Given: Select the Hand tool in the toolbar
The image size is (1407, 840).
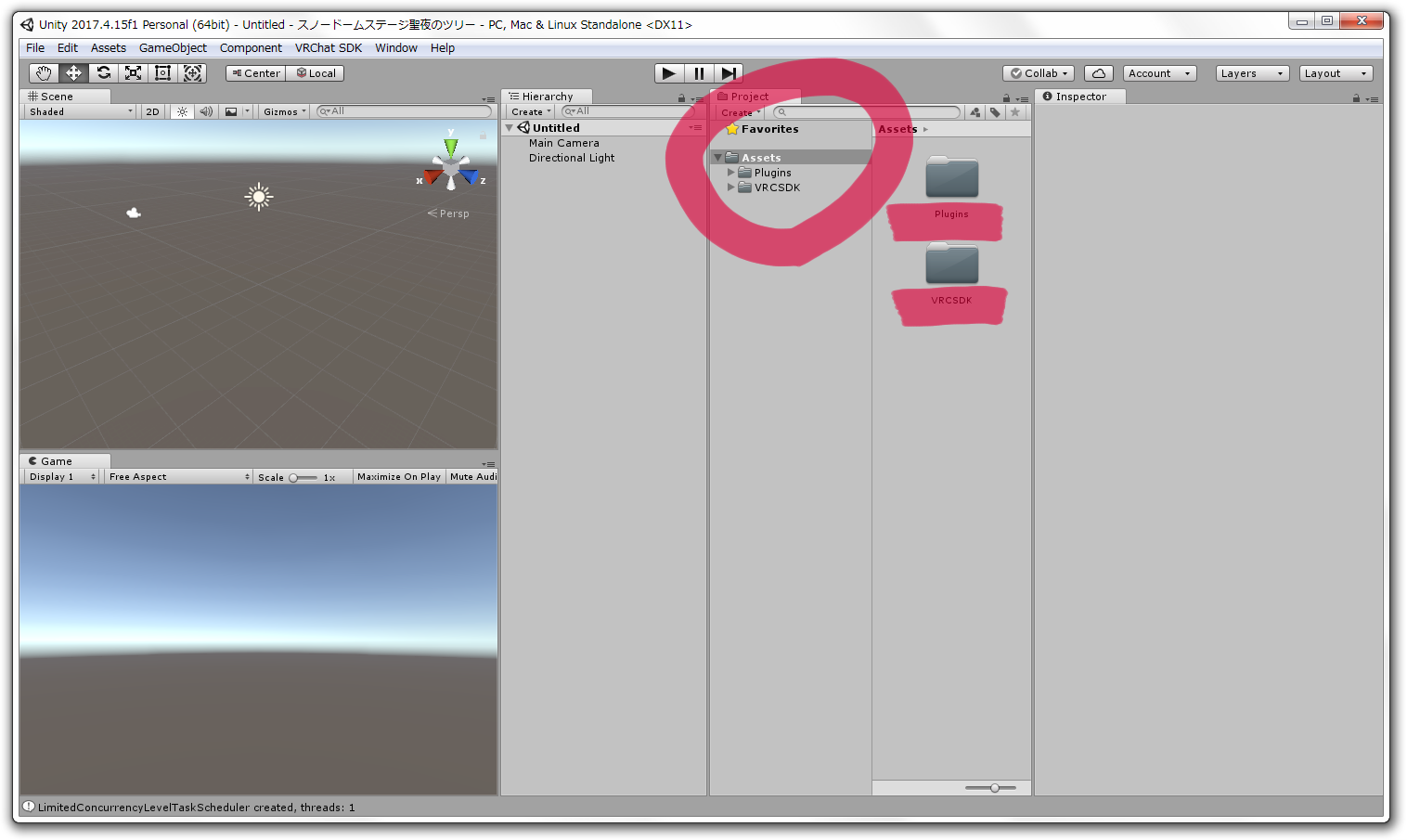Looking at the screenshot, I should [x=44, y=73].
